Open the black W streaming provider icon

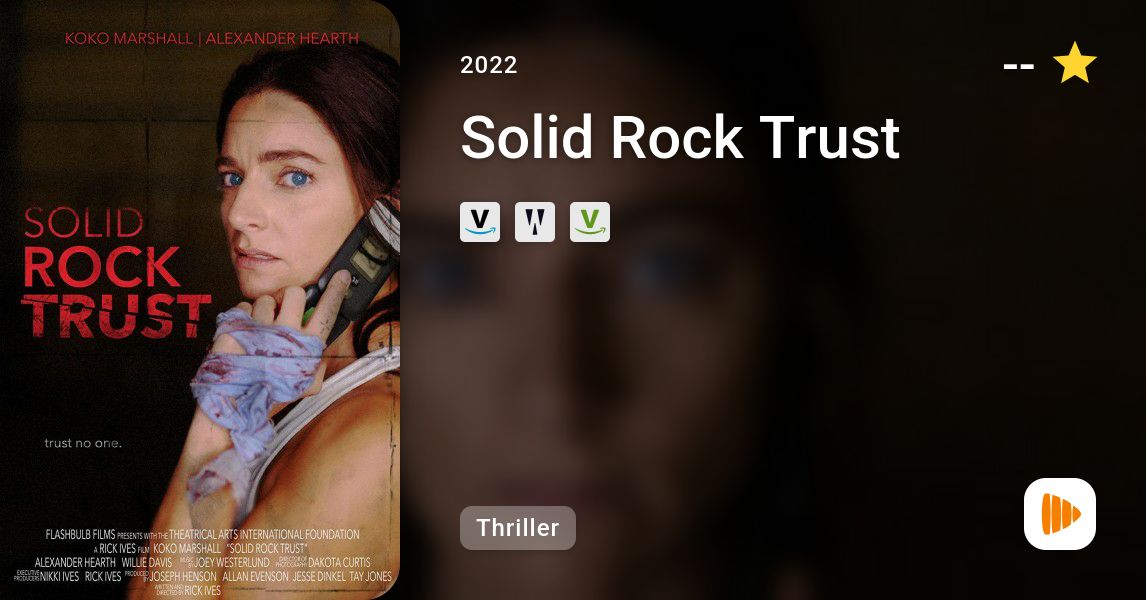[x=535, y=222]
